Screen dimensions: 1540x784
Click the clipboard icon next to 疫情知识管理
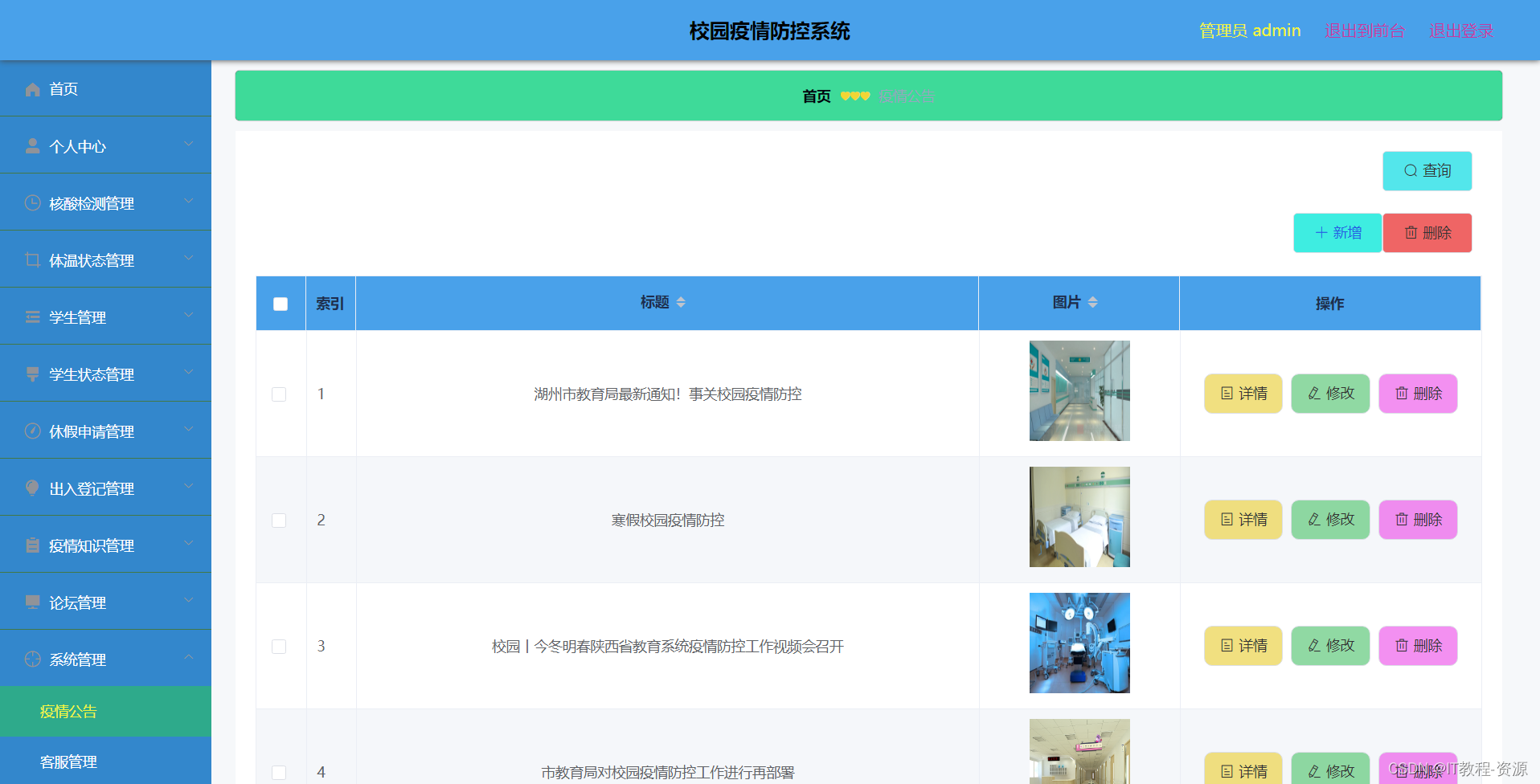(32, 545)
